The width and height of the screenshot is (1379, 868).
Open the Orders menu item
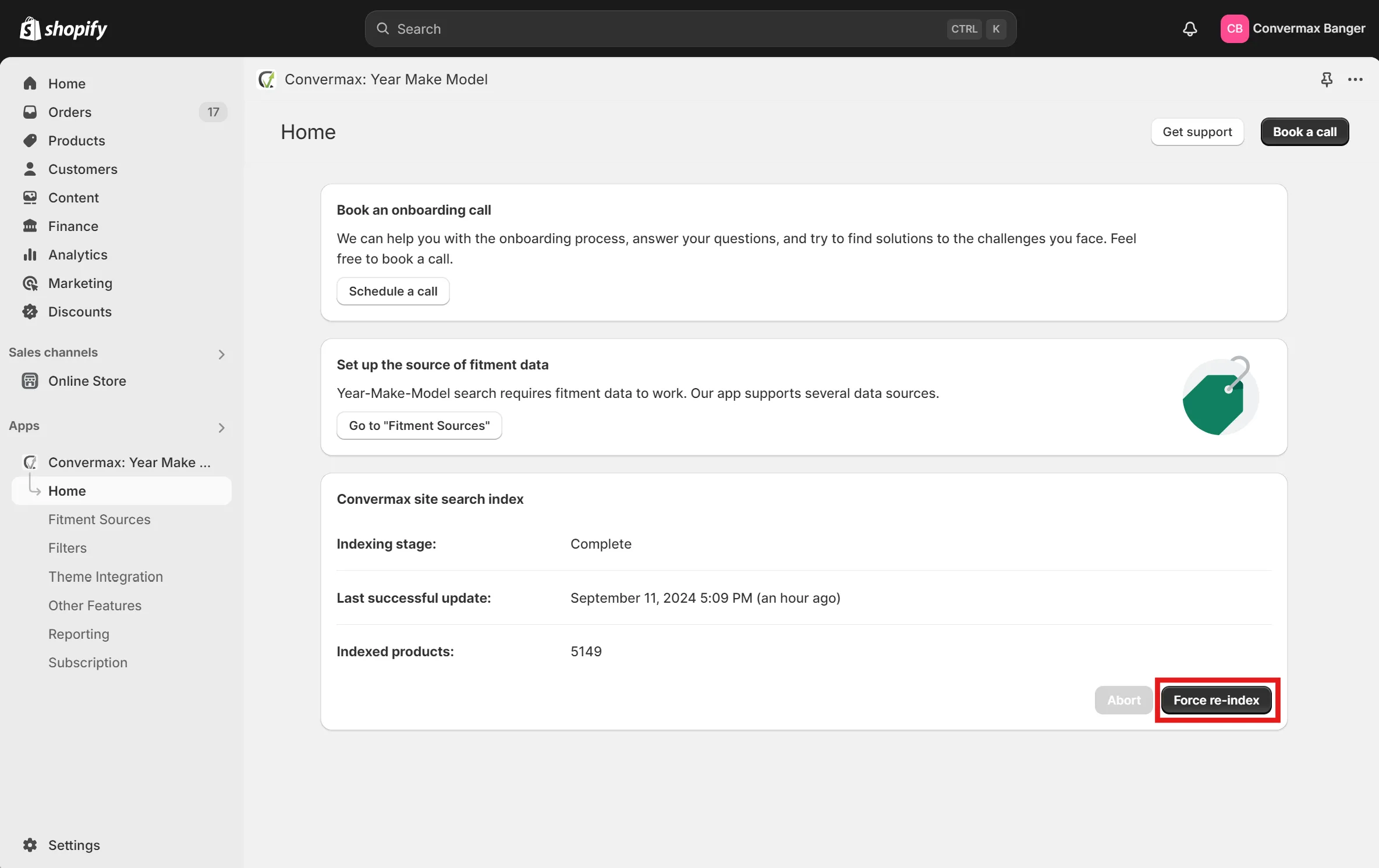click(x=70, y=112)
